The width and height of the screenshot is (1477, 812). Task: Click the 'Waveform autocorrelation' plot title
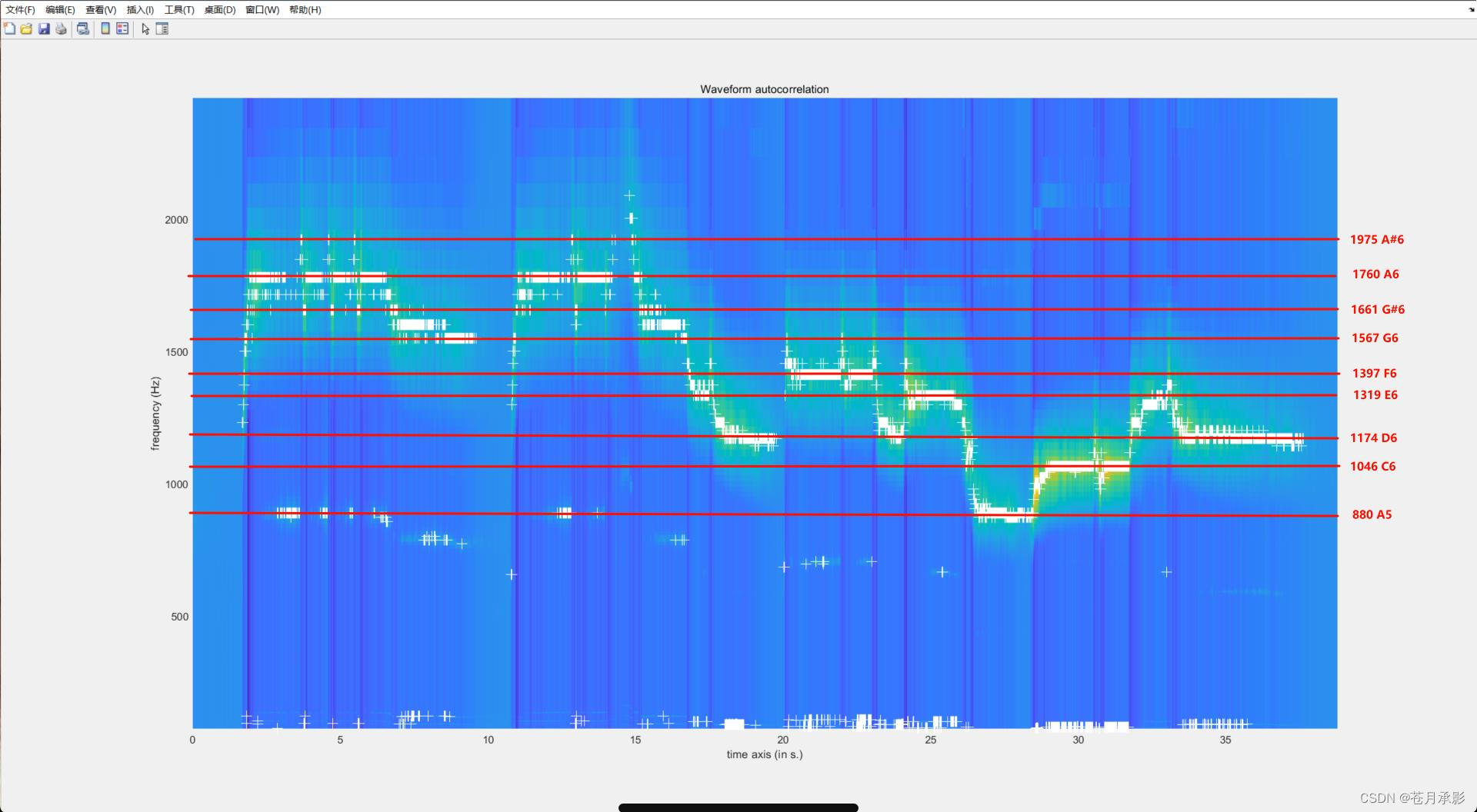point(764,89)
